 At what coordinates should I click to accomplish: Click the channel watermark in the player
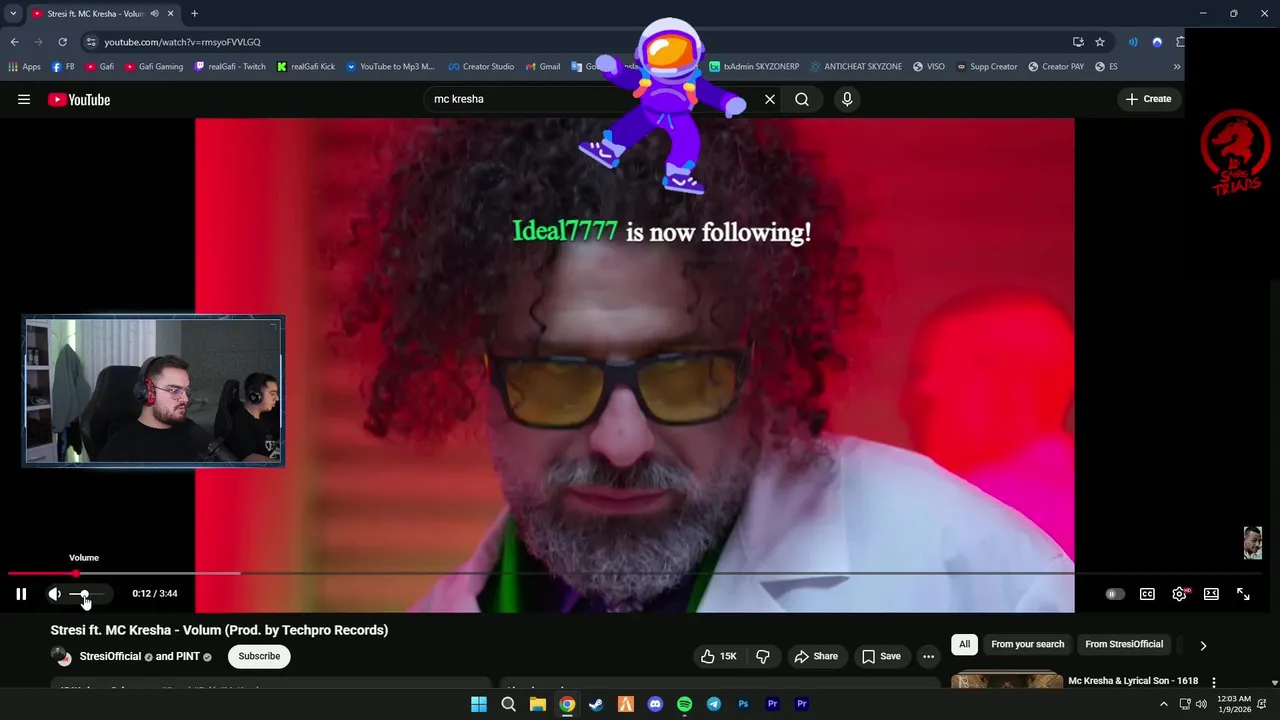tap(1252, 543)
